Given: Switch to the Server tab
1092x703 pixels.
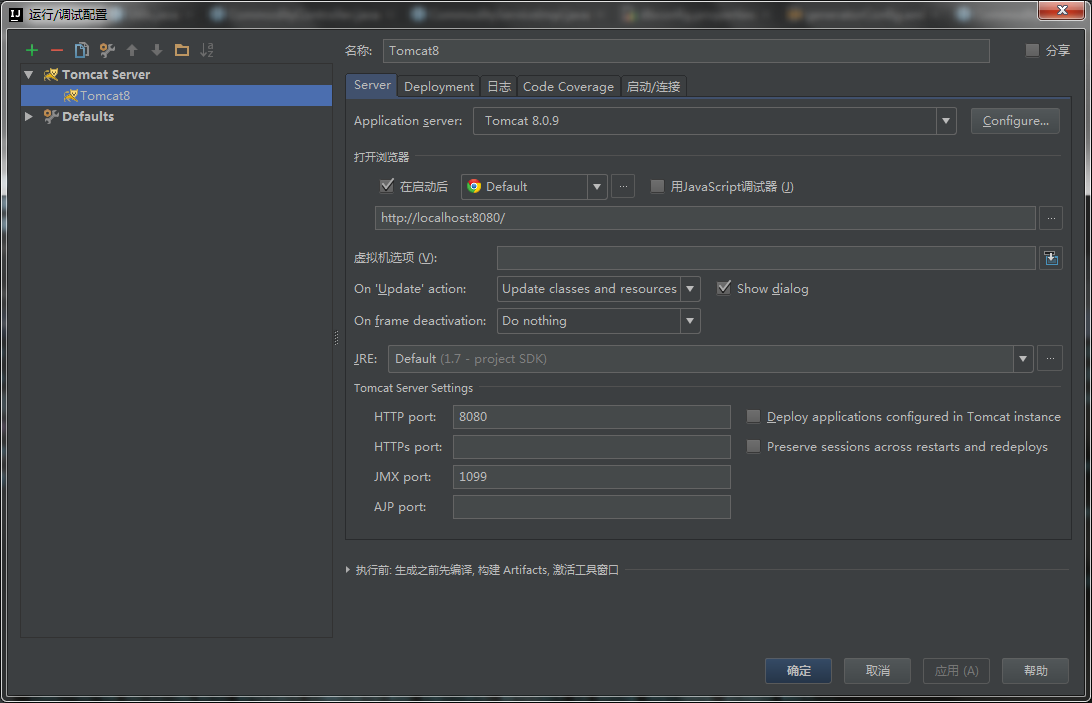Looking at the screenshot, I should [x=372, y=86].
